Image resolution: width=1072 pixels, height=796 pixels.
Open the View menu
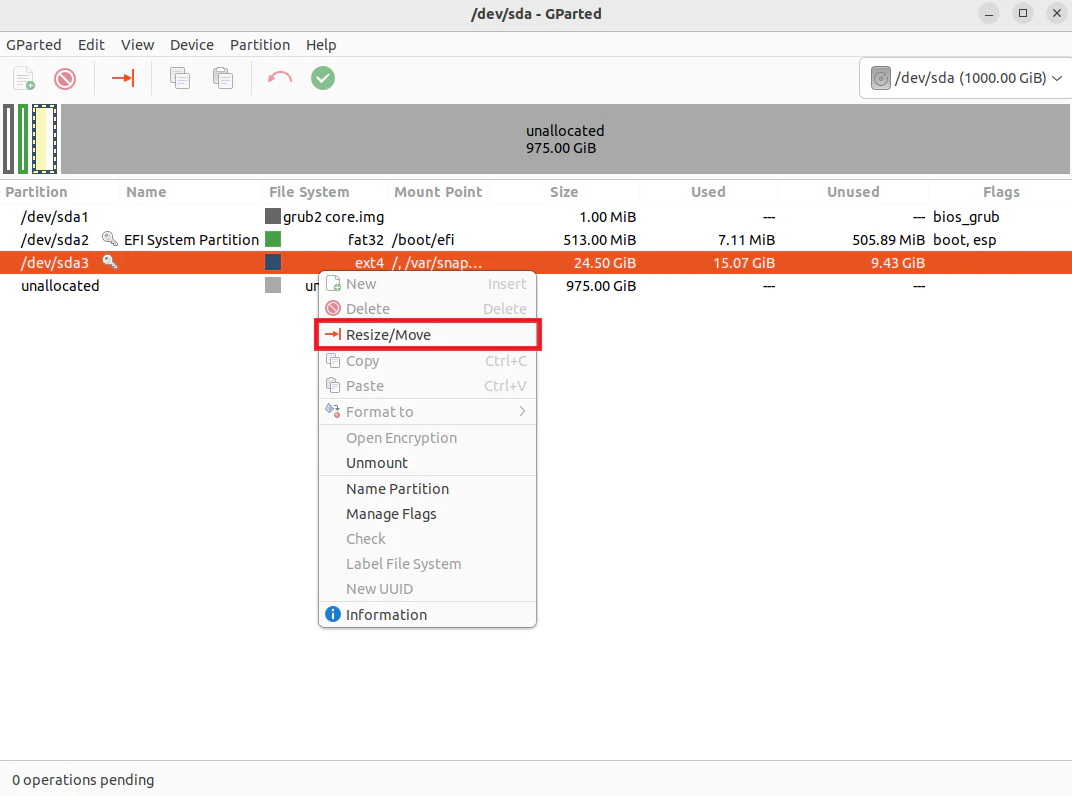pos(137,44)
